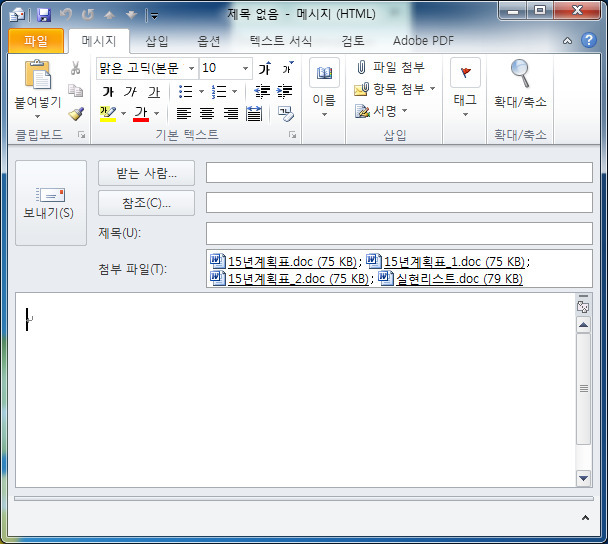Viewport: 608px width, 544px height.
Task: Click the message body scrollbar down arrow
Action: click(x=583, y=478)
